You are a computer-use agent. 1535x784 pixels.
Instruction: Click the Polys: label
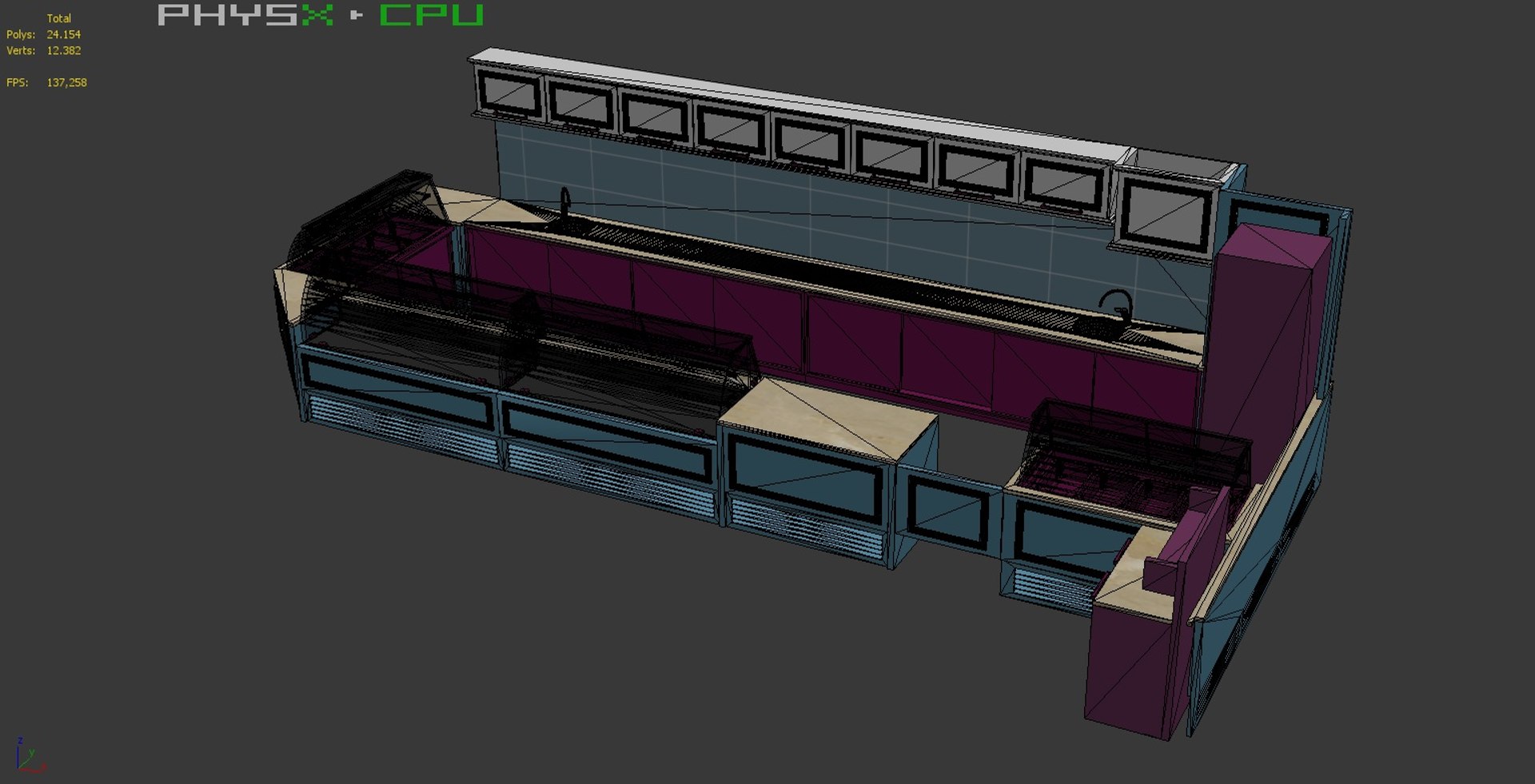21,34
